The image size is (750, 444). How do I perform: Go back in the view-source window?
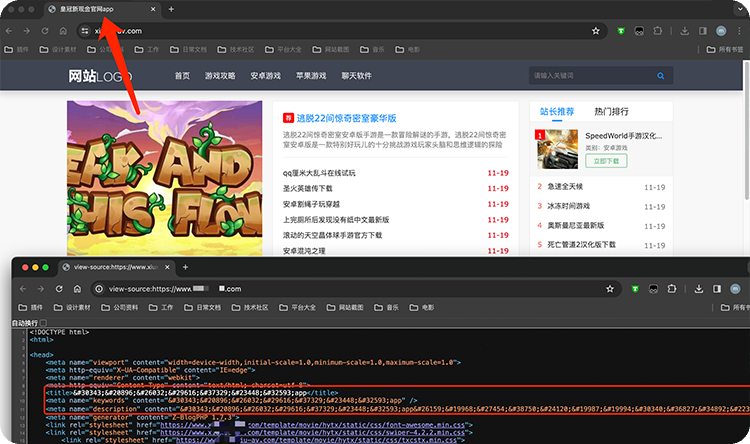coord(23,289)
